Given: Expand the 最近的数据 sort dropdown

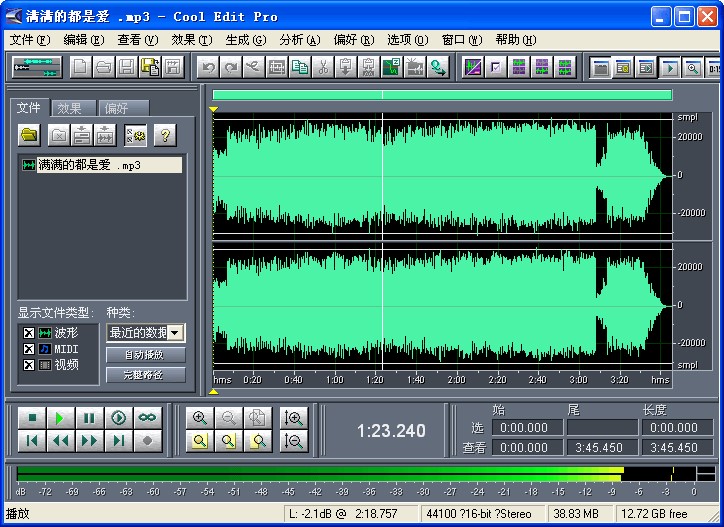Looking at the screenshot, I should (175, 333).
